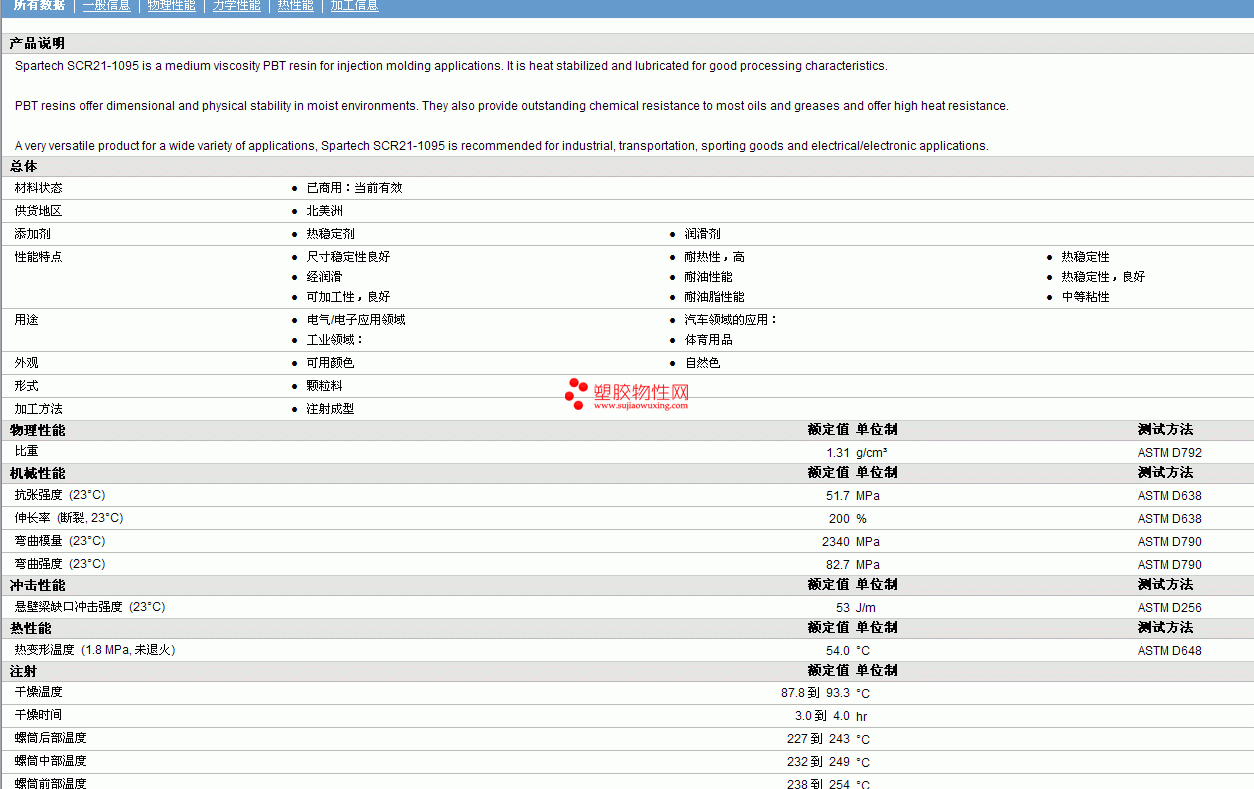Click the ASTM D792 test method

point(1170,453)
